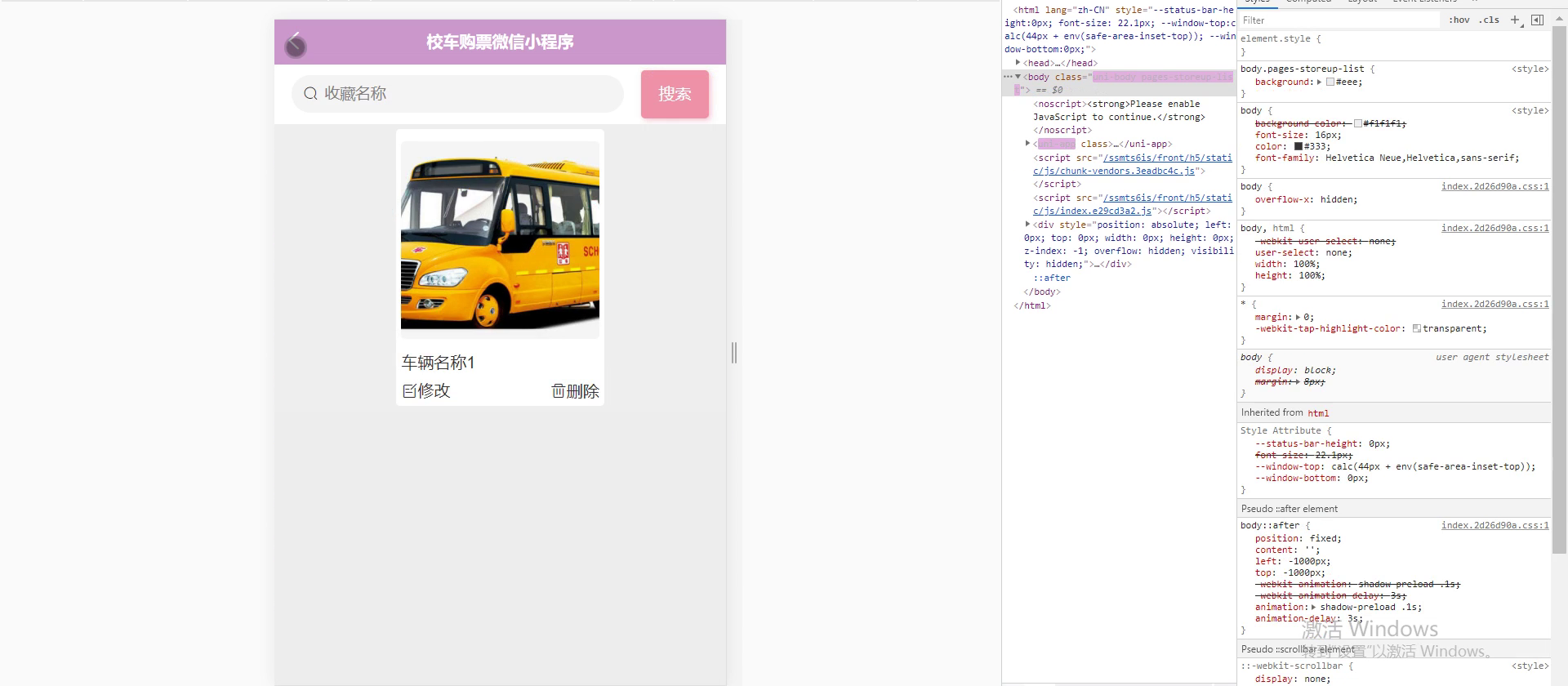This screenshot has width=1568, height=686.
Task: Click the magnifier icon in the search box
Action: [310, 94]
